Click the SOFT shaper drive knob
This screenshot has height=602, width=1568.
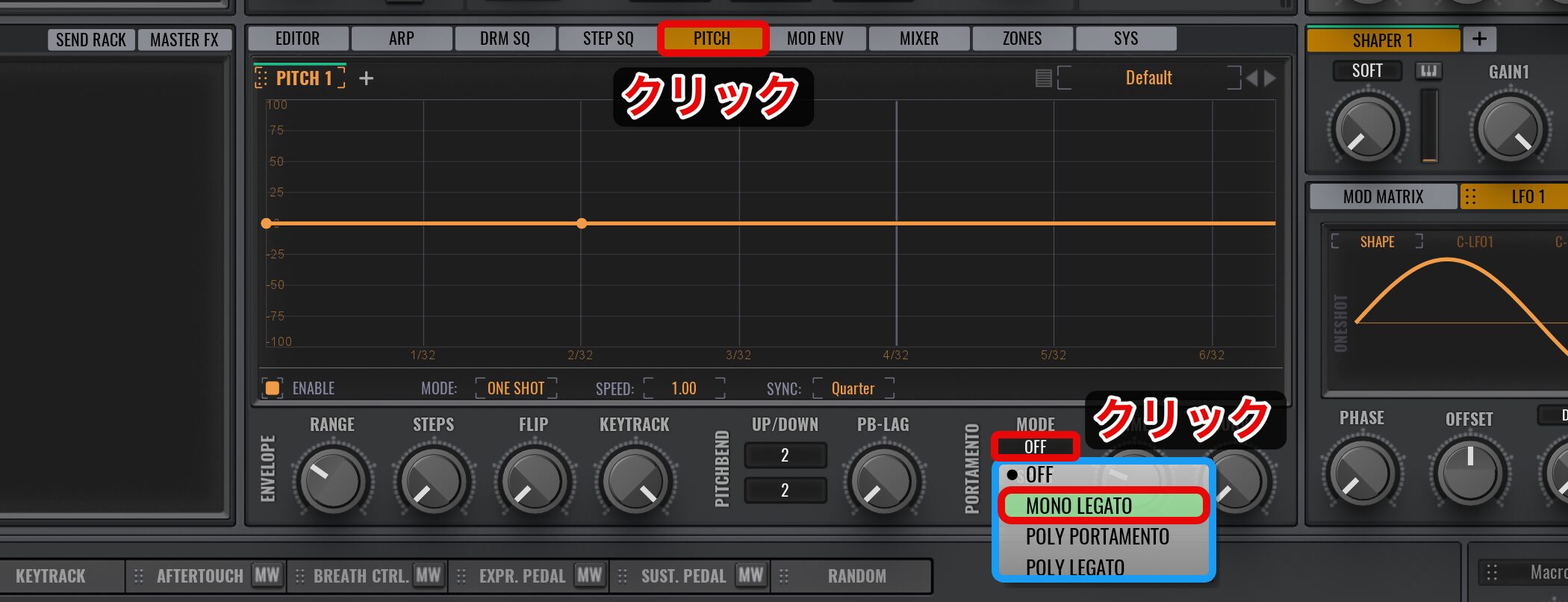[x=1367, y=128]
